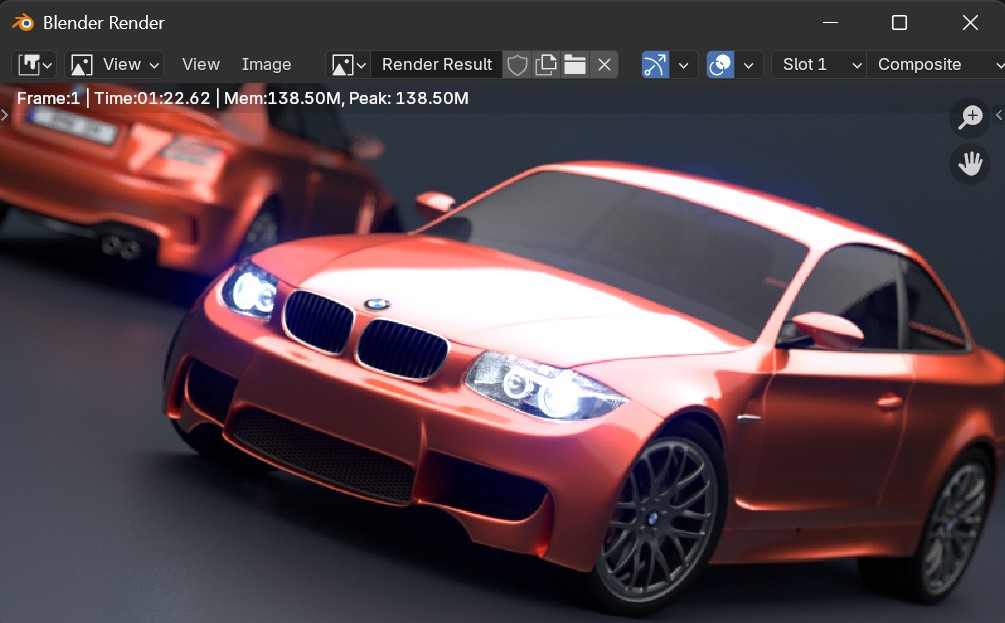Image resolution: width=1005 pixels, height=623 pixels.
Task: Toggle fake user shield icon
Action: (517, 65)
